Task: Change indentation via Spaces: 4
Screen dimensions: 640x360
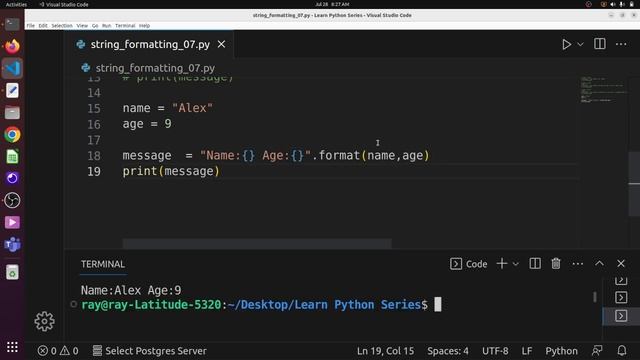Action: [448, 351]
